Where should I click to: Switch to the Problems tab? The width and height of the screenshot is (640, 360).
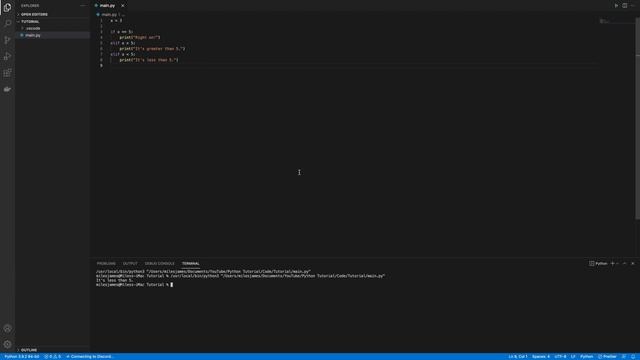106,264
